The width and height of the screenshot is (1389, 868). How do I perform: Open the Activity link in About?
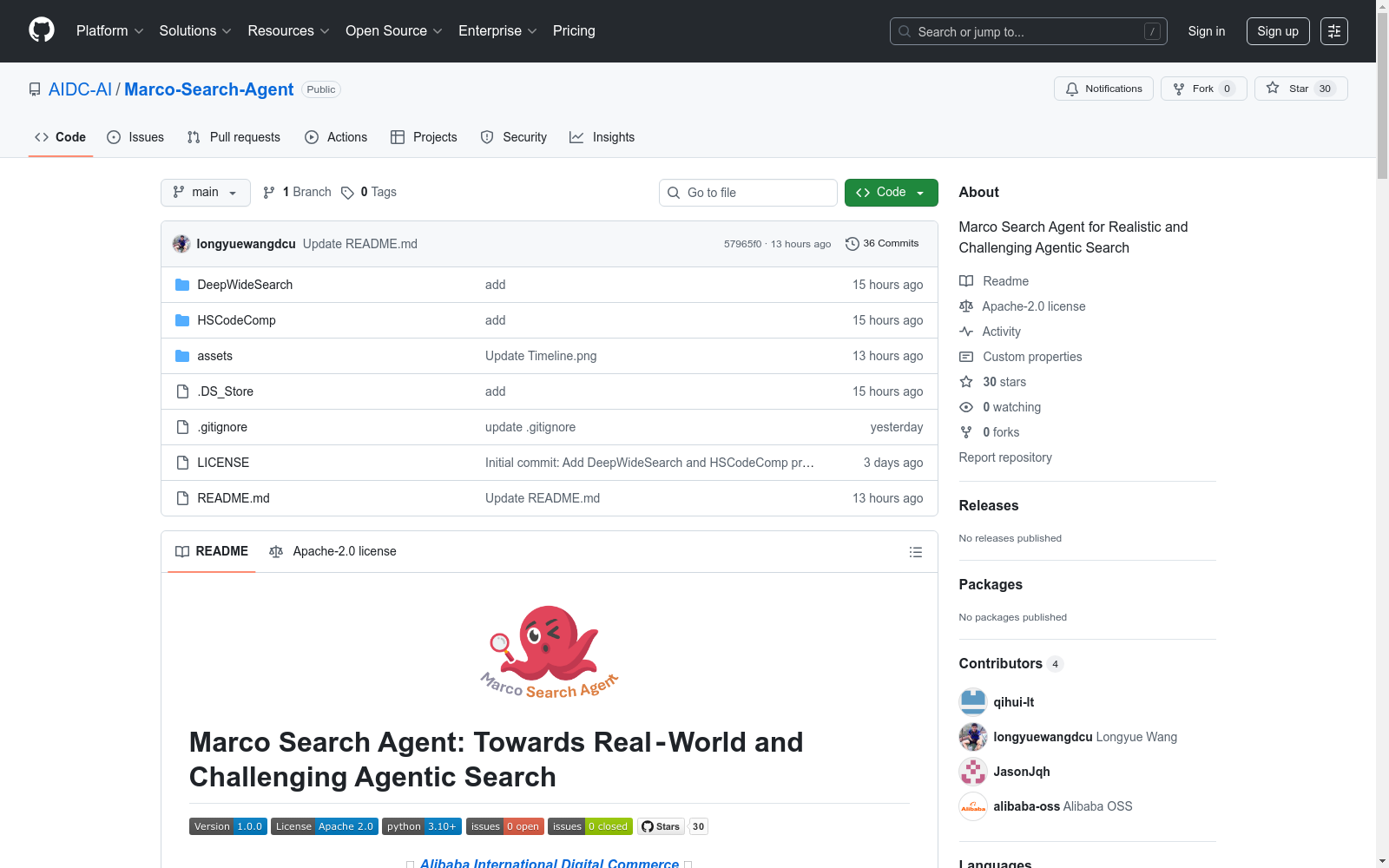click(x=1001, y=332)
